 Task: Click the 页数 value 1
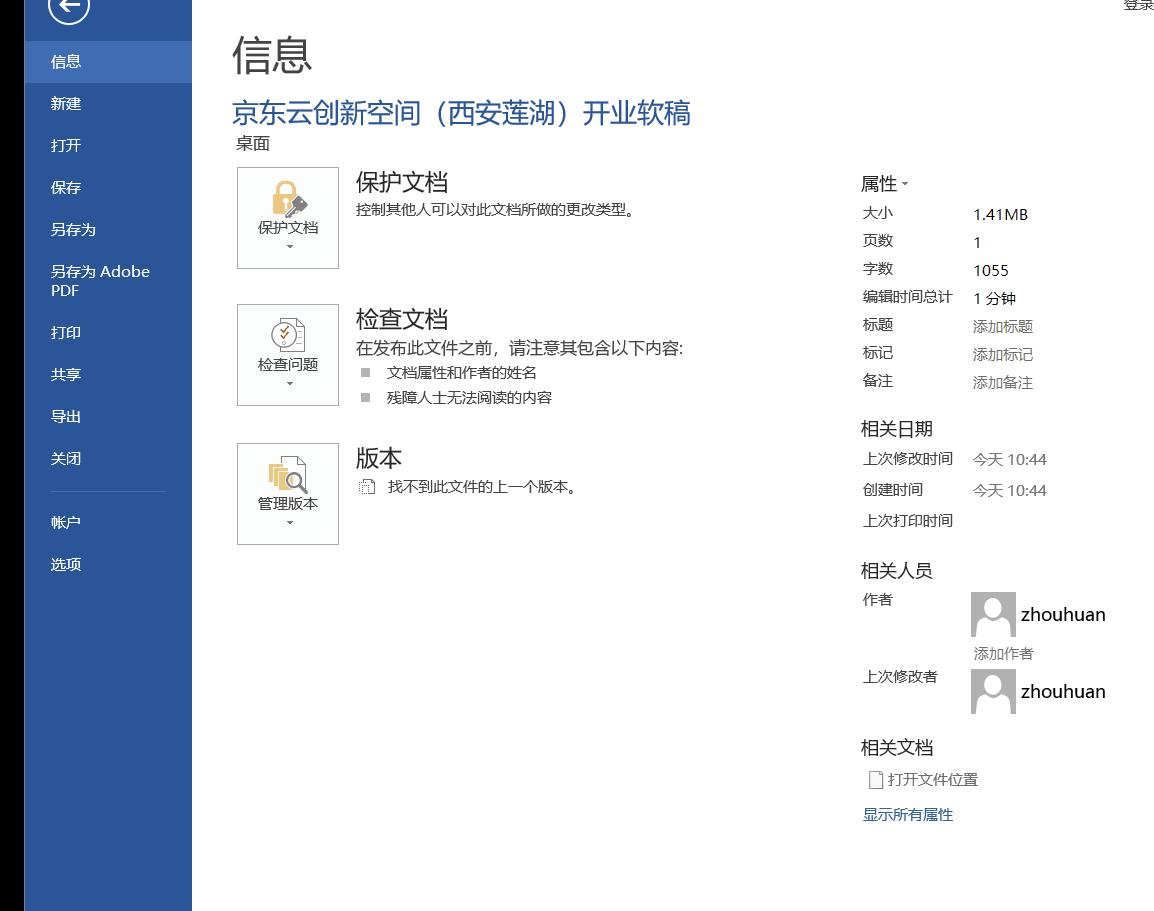tap(977, 242)
